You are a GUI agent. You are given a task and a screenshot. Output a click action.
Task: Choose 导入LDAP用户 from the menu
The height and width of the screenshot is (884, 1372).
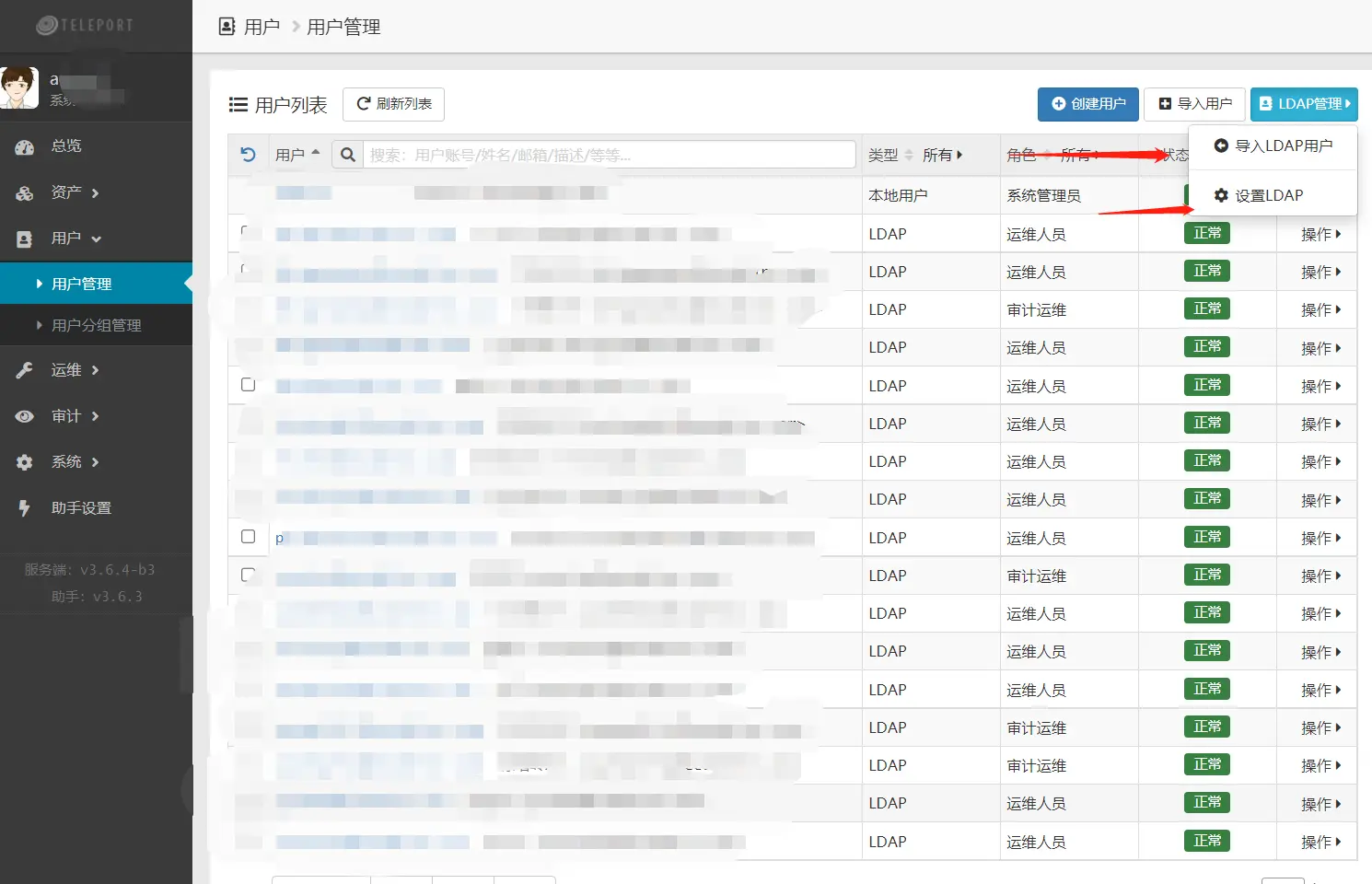1273,145
